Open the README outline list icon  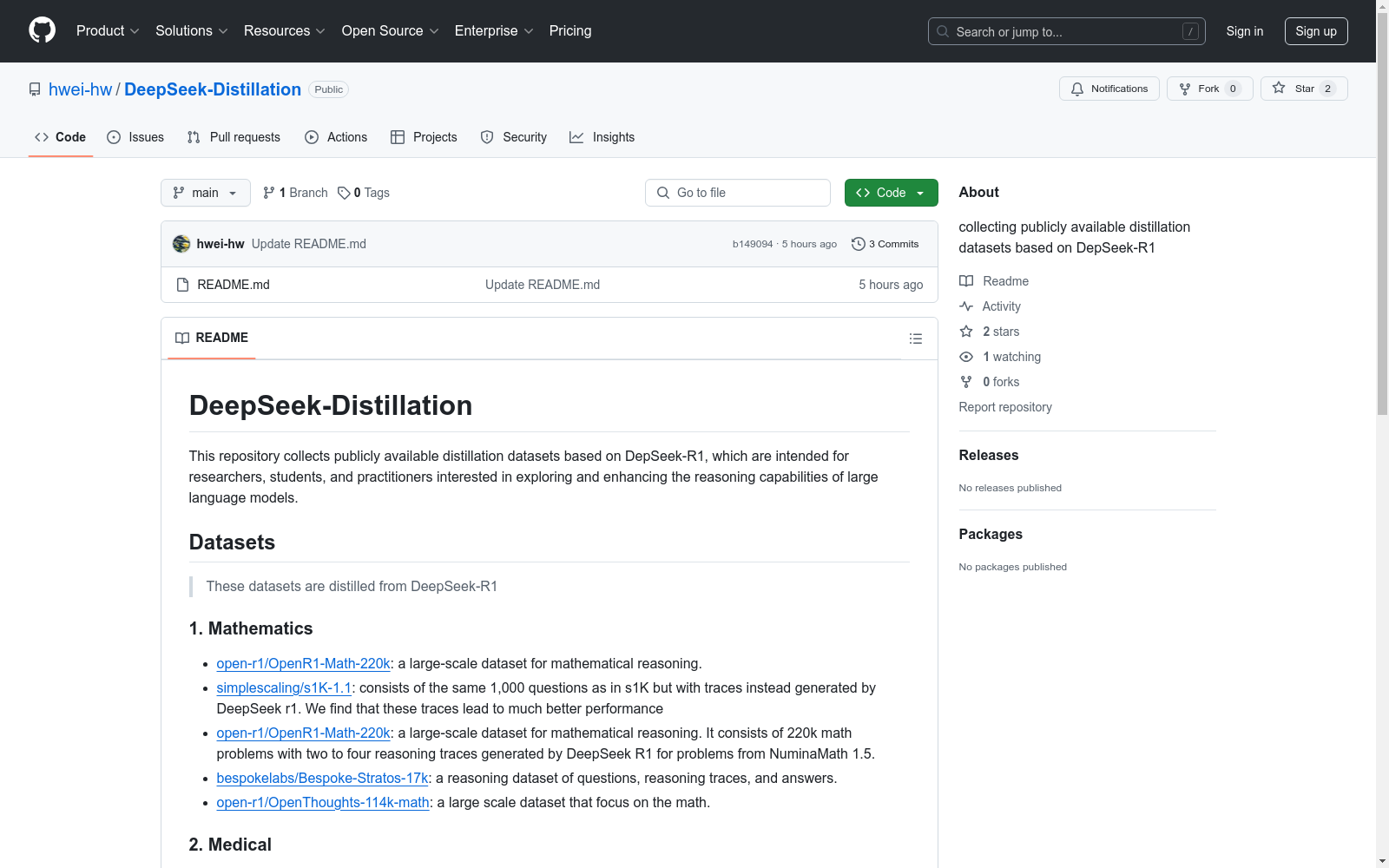915,339
